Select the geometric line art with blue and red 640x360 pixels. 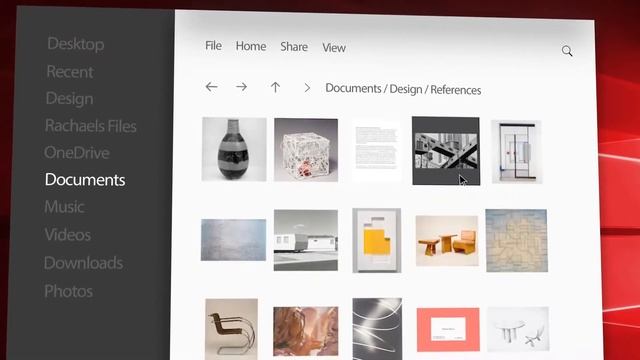pos(516,151)
